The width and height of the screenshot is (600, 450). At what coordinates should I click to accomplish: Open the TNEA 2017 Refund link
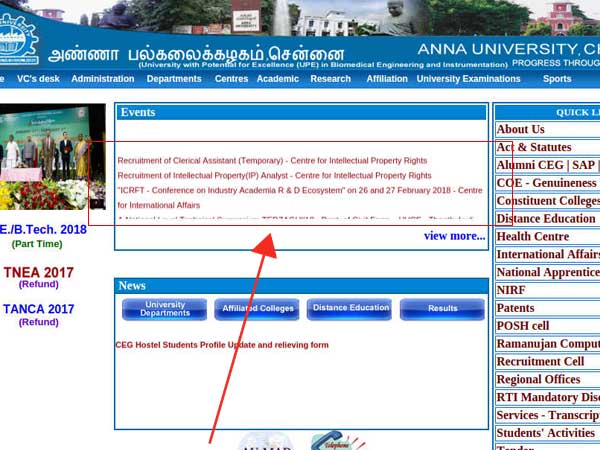pyautogui.click(x=39, y=277)
